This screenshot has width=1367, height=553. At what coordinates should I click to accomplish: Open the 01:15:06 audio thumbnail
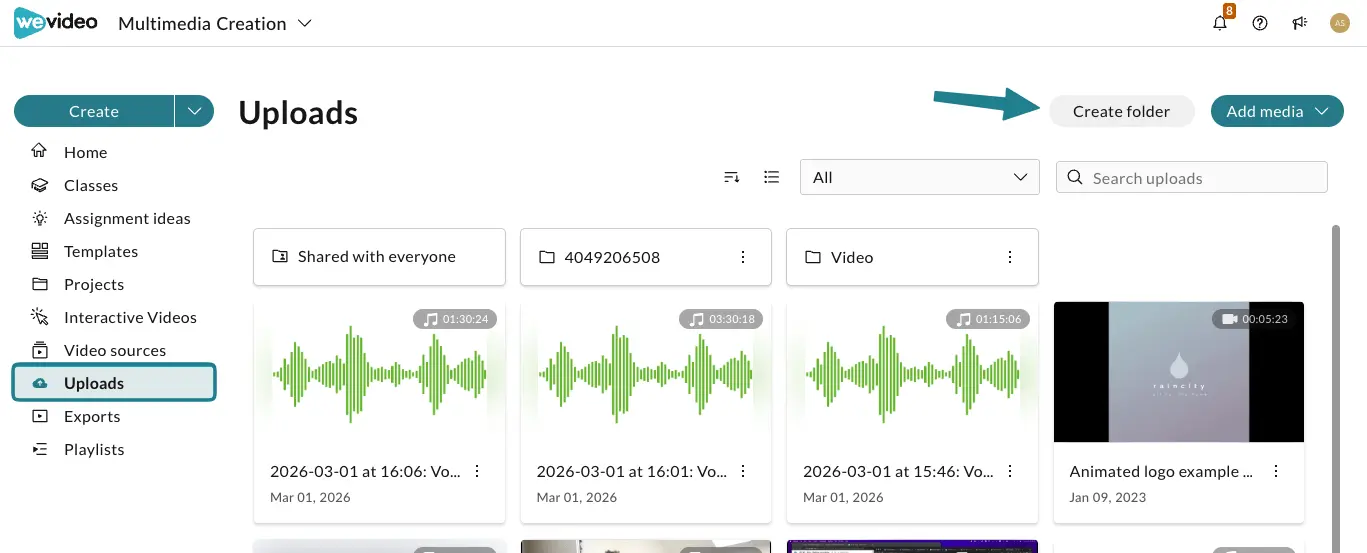tap(912, 372)
